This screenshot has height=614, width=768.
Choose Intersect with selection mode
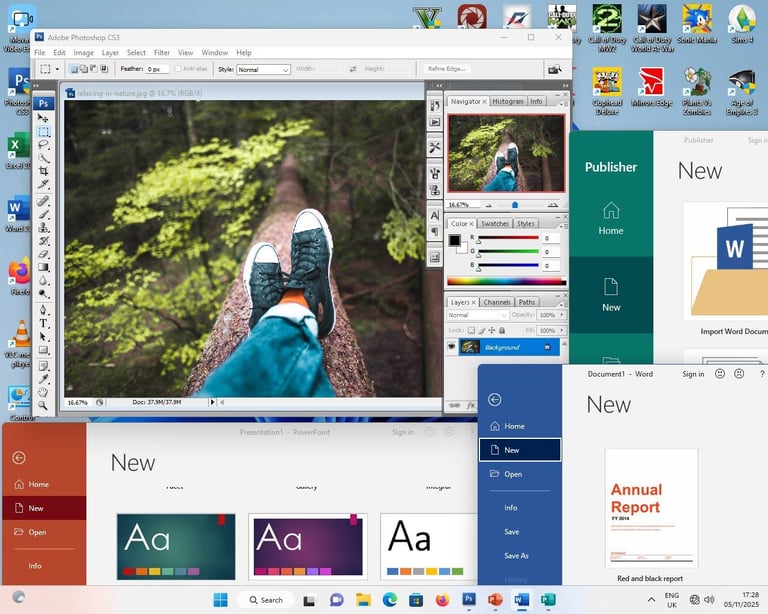(x=104, y=69)
